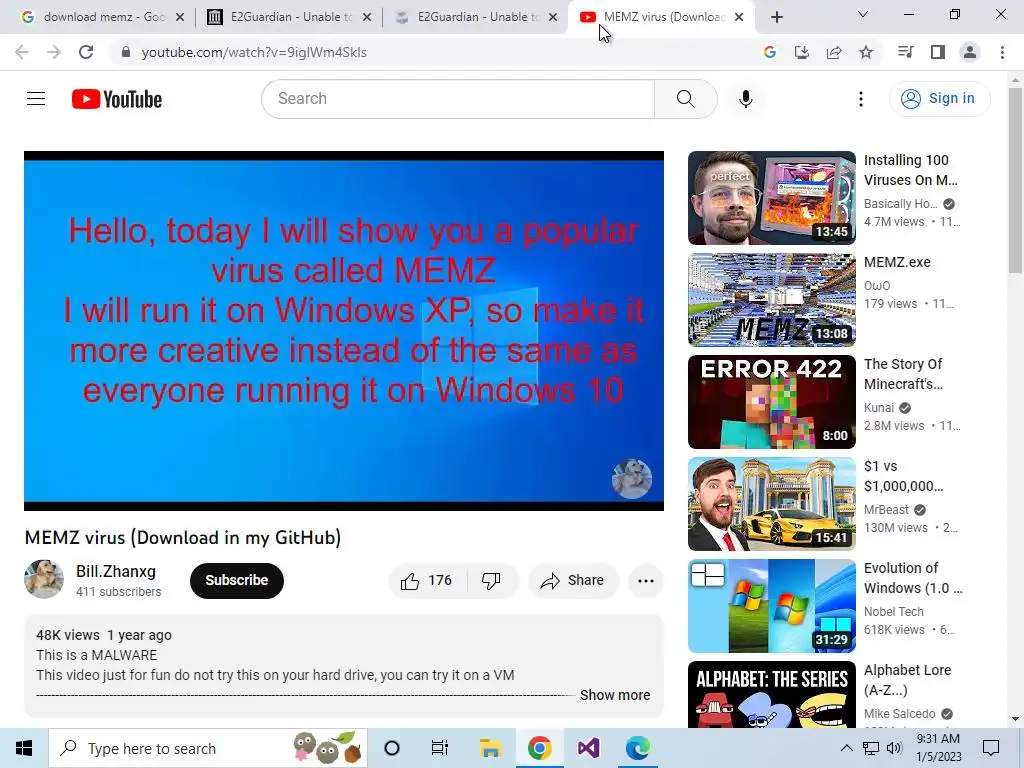This screenshot has height=768, width=1024.
Task: Like the video (176 likes)
Action: coord(427,581)
